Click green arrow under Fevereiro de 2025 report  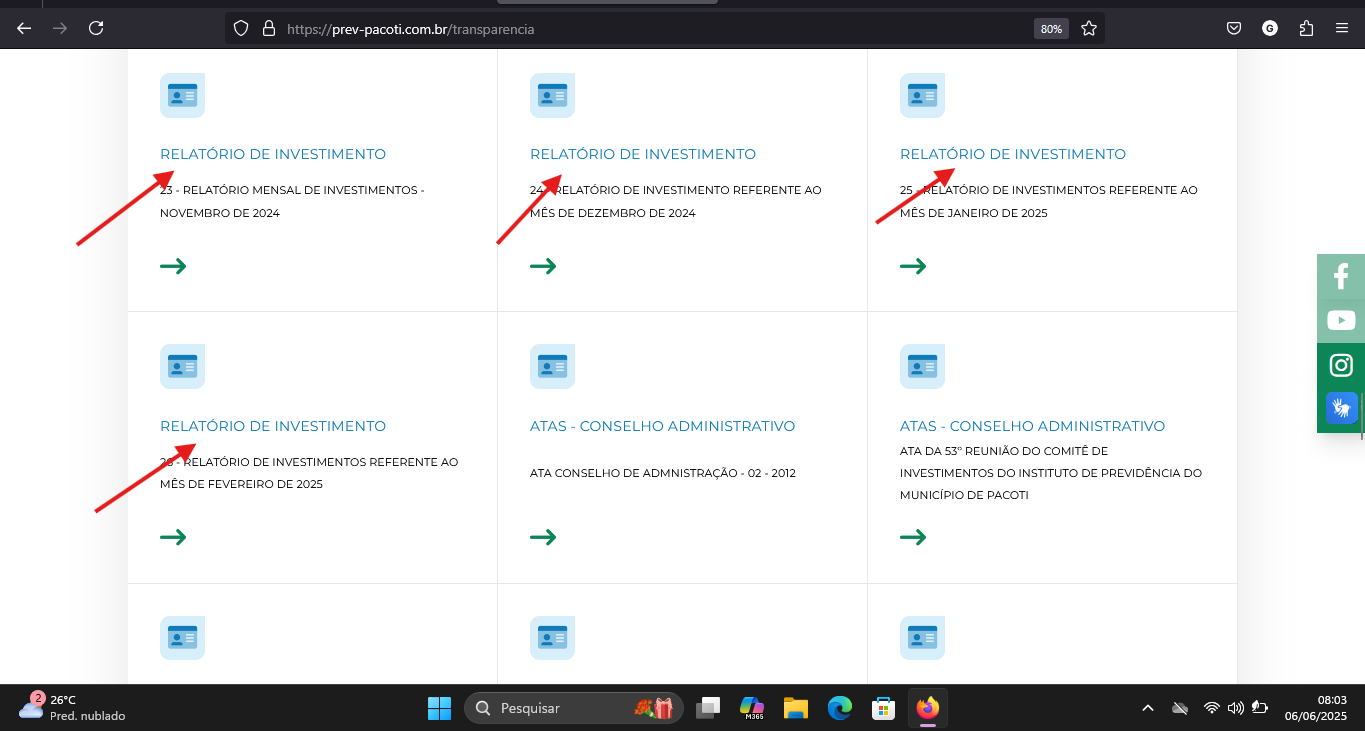tap(173, 537)
